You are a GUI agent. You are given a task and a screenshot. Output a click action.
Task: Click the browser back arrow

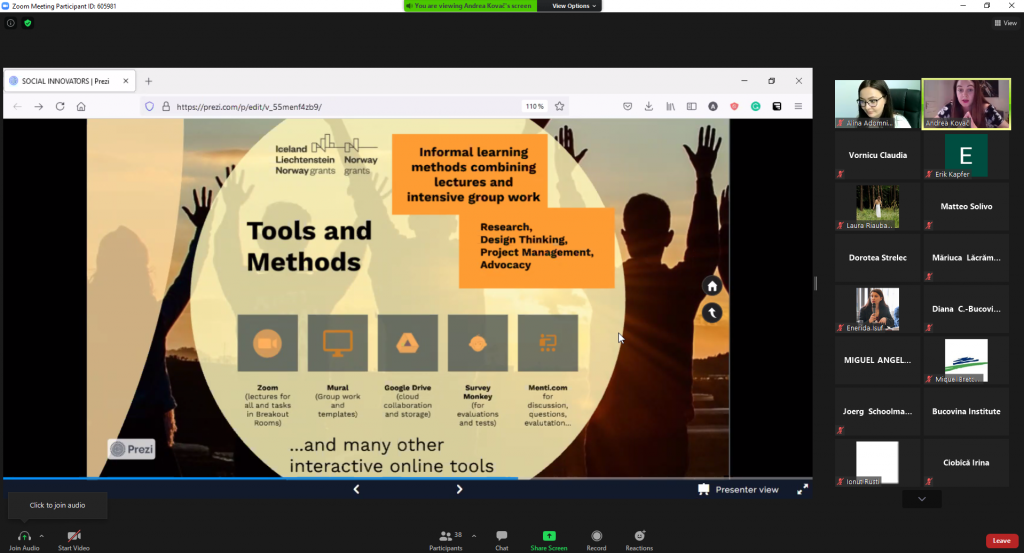pyautogui.click(x=18, y=106)
